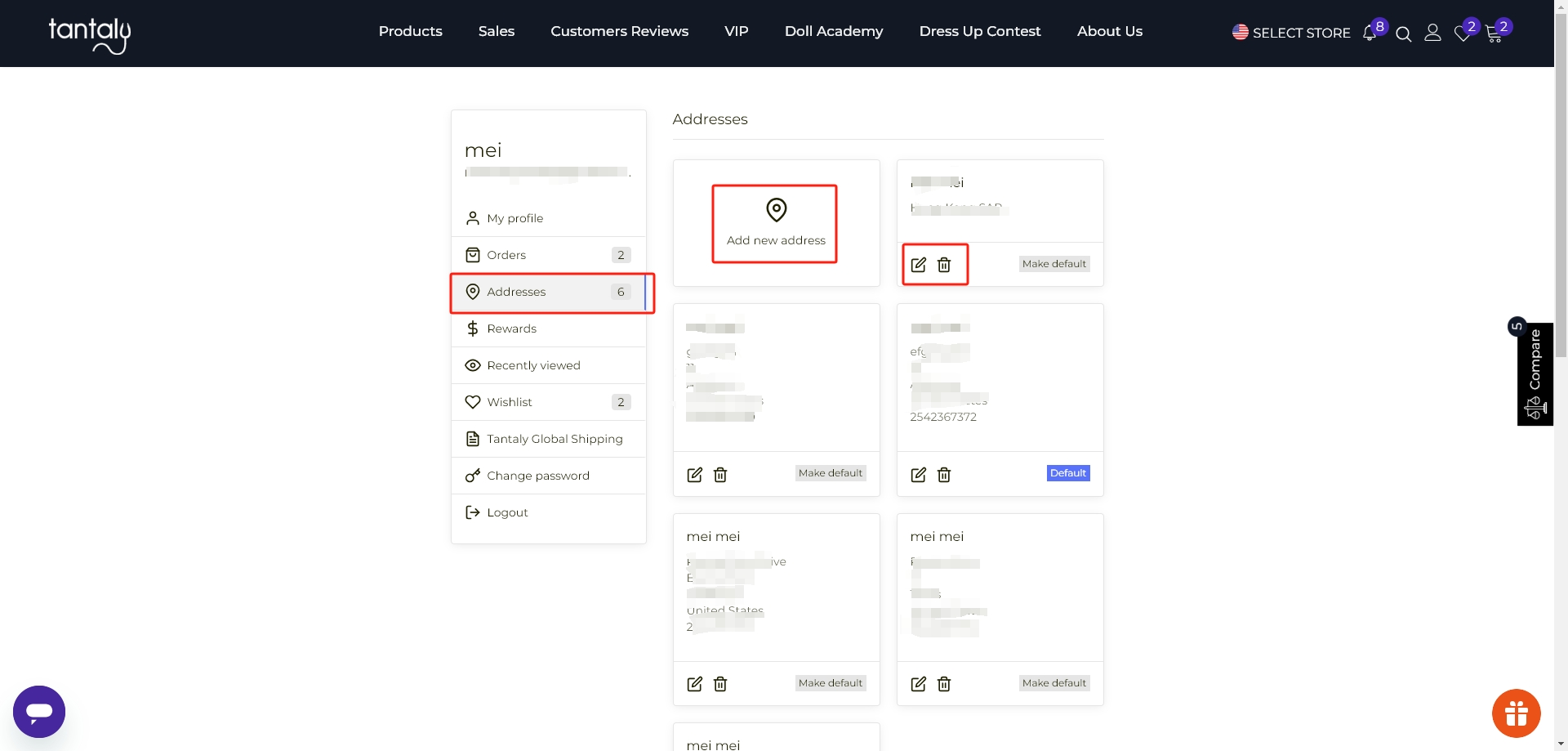Edit the mei mei address below the Default card
This screenshot has width=1568, height=751.
[919, 684]
